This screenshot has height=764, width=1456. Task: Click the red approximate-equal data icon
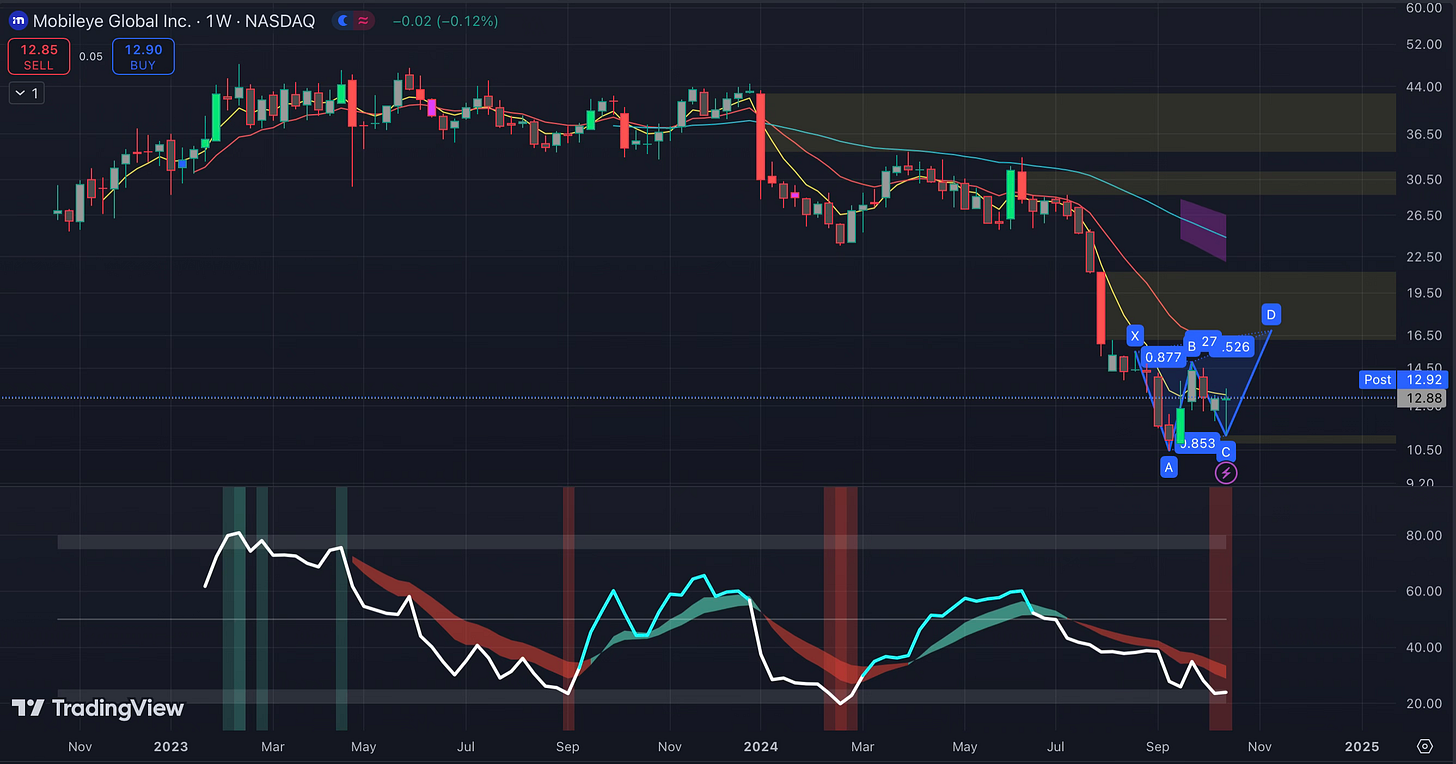pyautogui.click(x=364, y=20)
